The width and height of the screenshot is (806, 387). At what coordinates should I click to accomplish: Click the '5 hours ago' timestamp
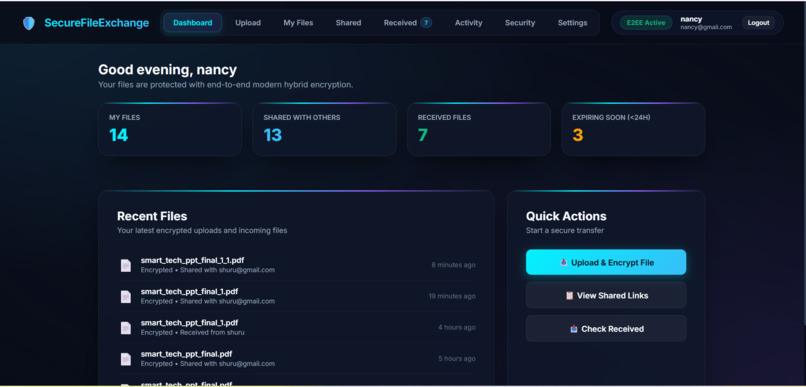click(x=457, y=359)
